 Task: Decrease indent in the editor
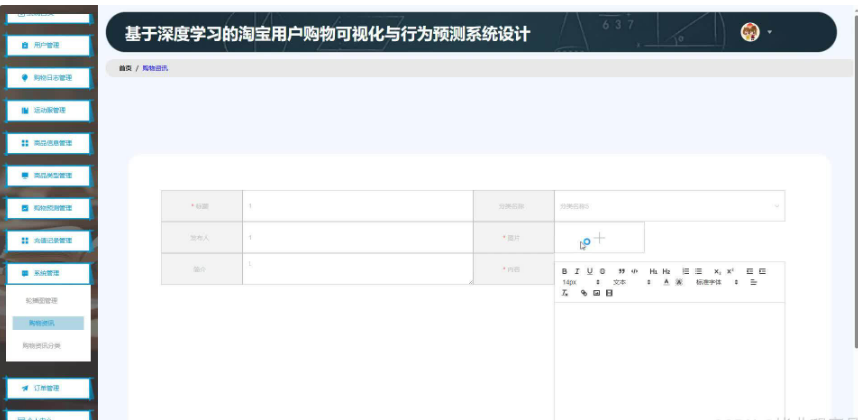pos(750,271)
